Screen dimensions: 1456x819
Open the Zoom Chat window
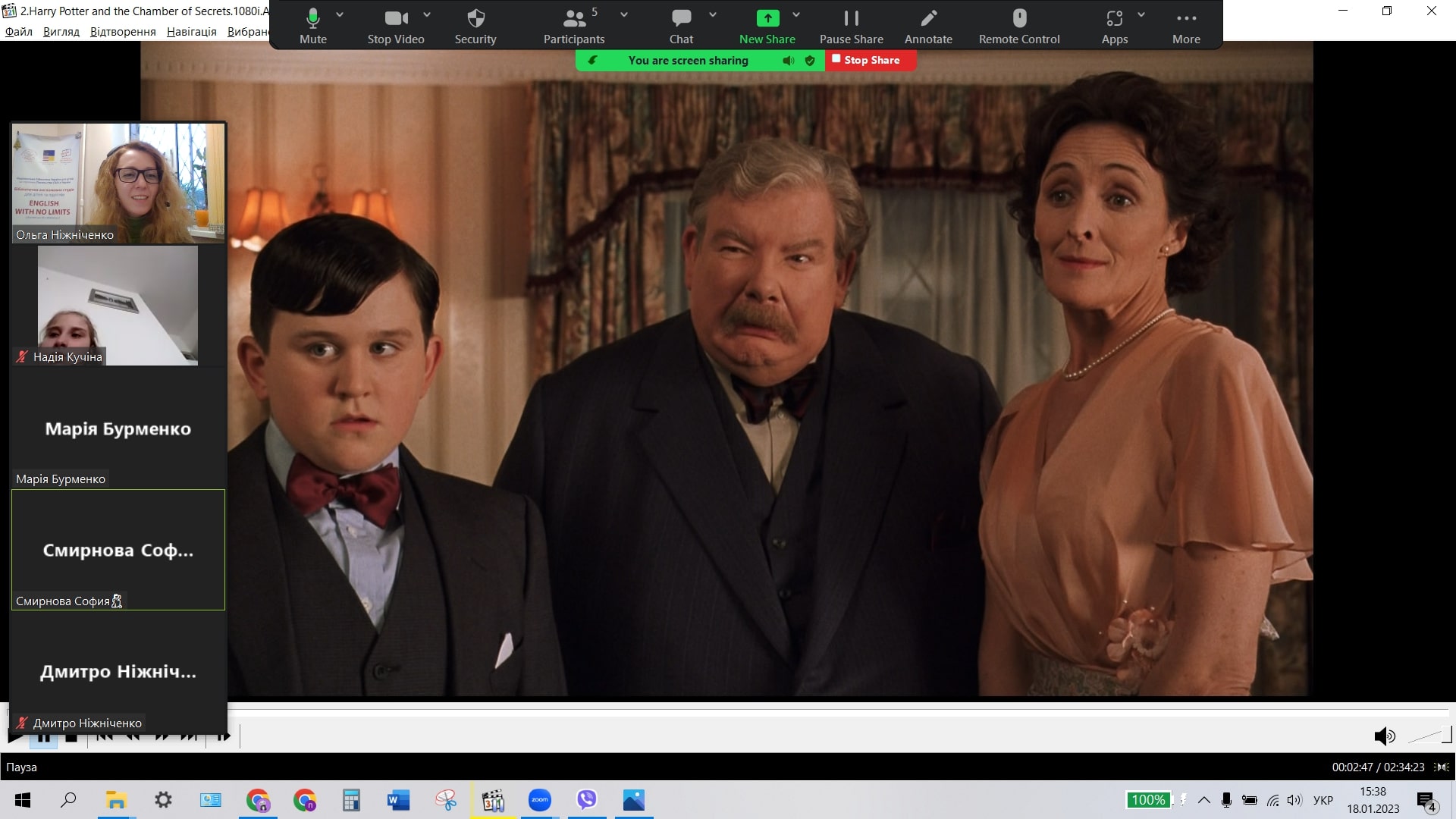pyautogui.click(x=681, y=27)
